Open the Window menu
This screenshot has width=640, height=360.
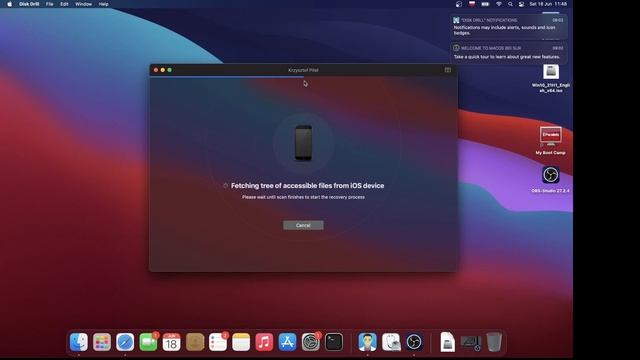(x=83, y=4)
